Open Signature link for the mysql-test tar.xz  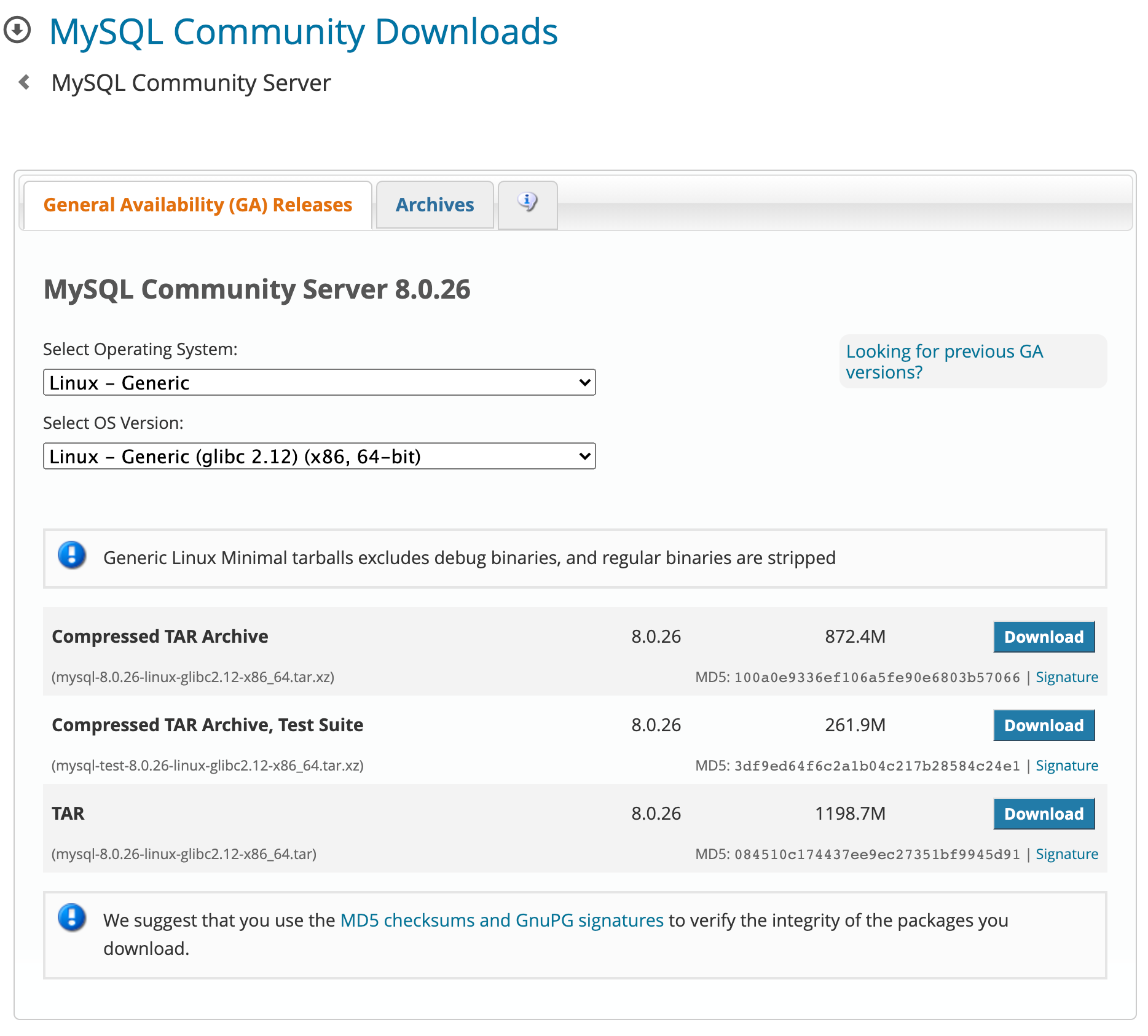[x=1067, y=766]
